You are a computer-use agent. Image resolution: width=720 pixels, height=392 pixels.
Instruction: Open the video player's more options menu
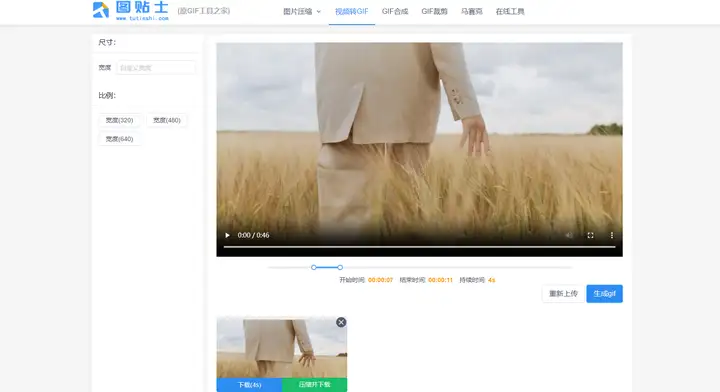612,235
